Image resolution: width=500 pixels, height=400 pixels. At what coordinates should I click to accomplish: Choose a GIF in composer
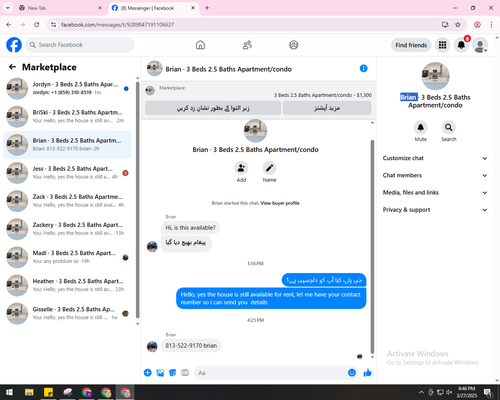pos(185,373)
